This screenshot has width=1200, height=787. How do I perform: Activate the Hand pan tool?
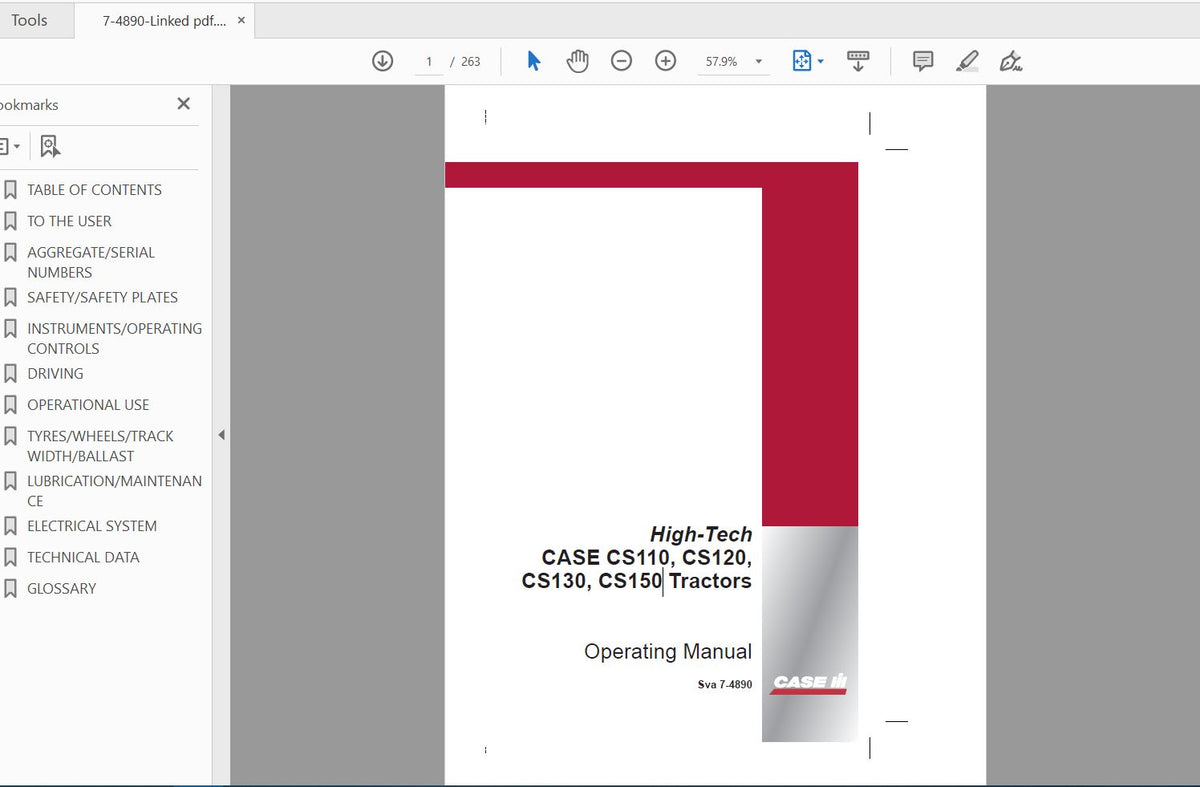577,61
